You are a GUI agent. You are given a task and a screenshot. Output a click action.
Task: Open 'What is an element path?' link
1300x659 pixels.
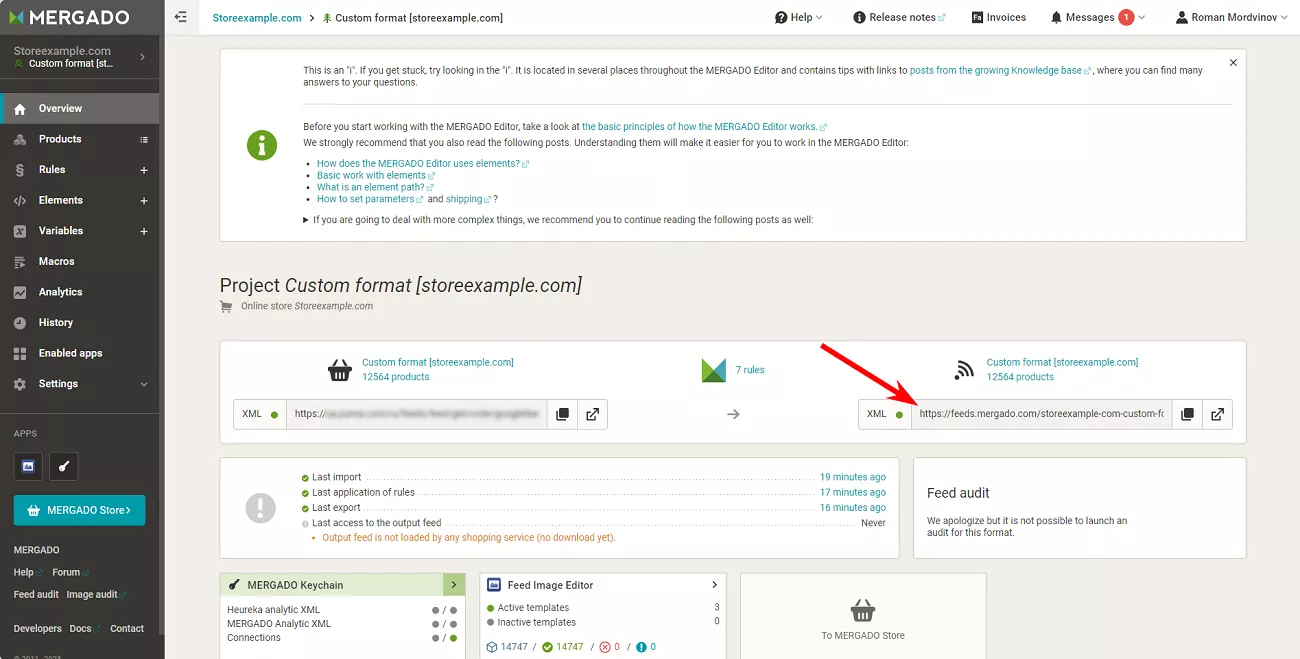tap(374, 187)
